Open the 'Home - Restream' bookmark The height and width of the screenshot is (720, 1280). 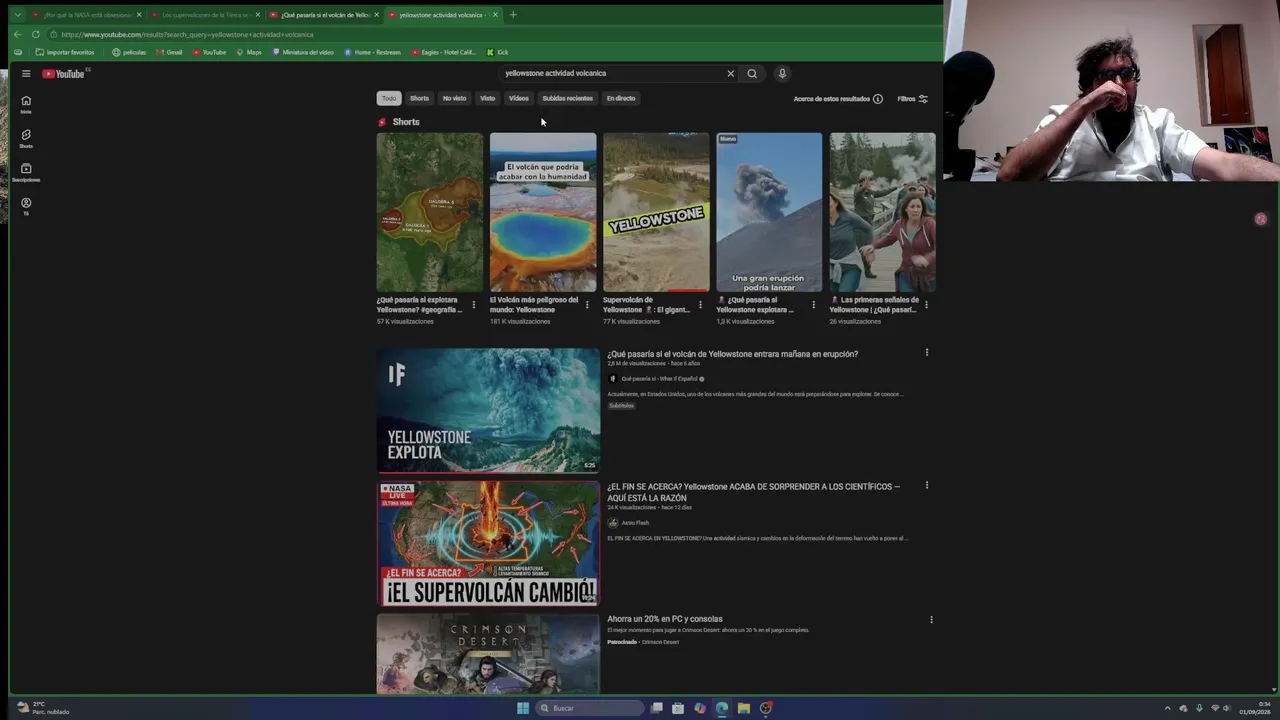(372, 52)
